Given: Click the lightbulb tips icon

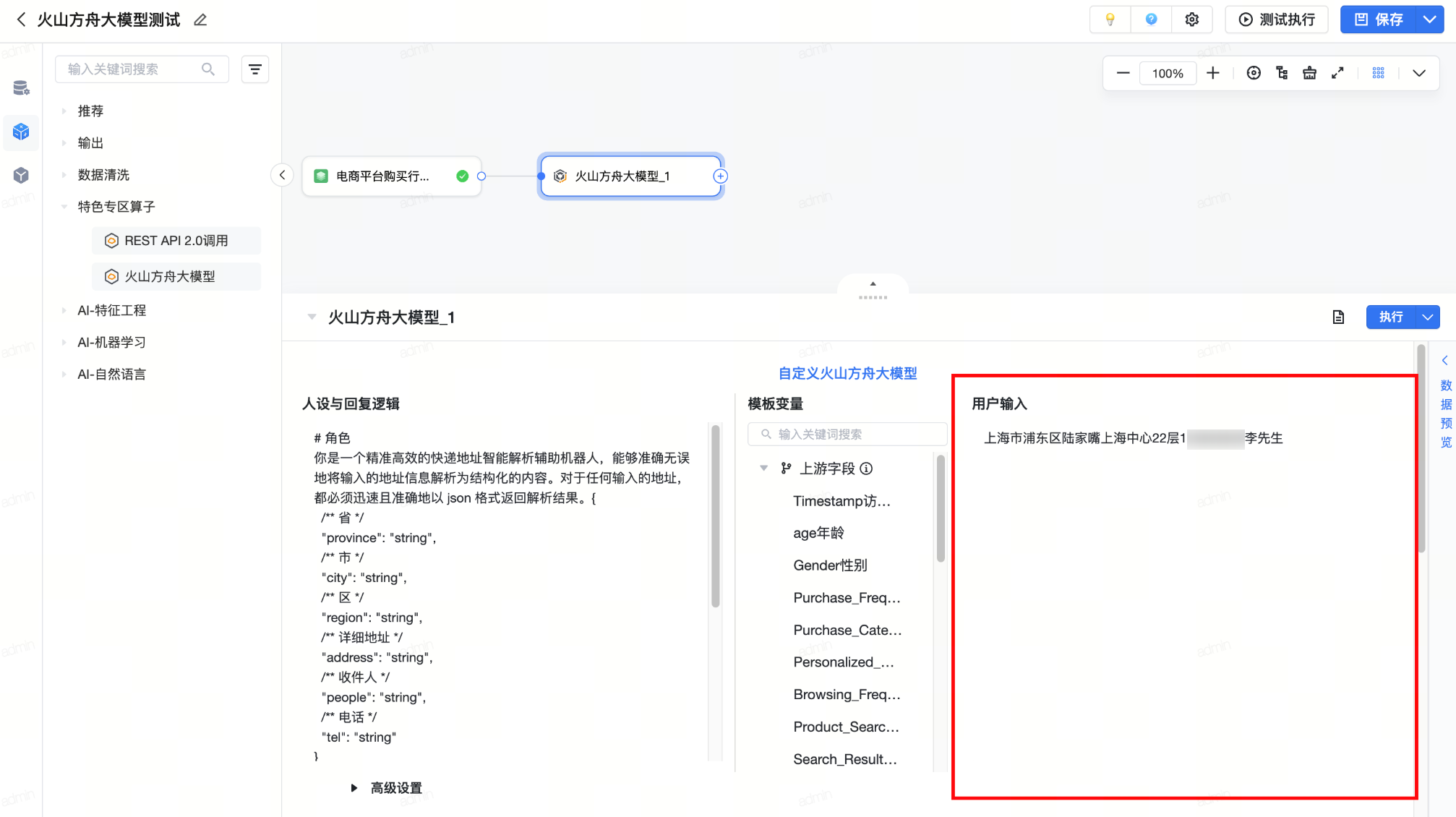Looking at the screenshot, I should tap(1110, 20).
